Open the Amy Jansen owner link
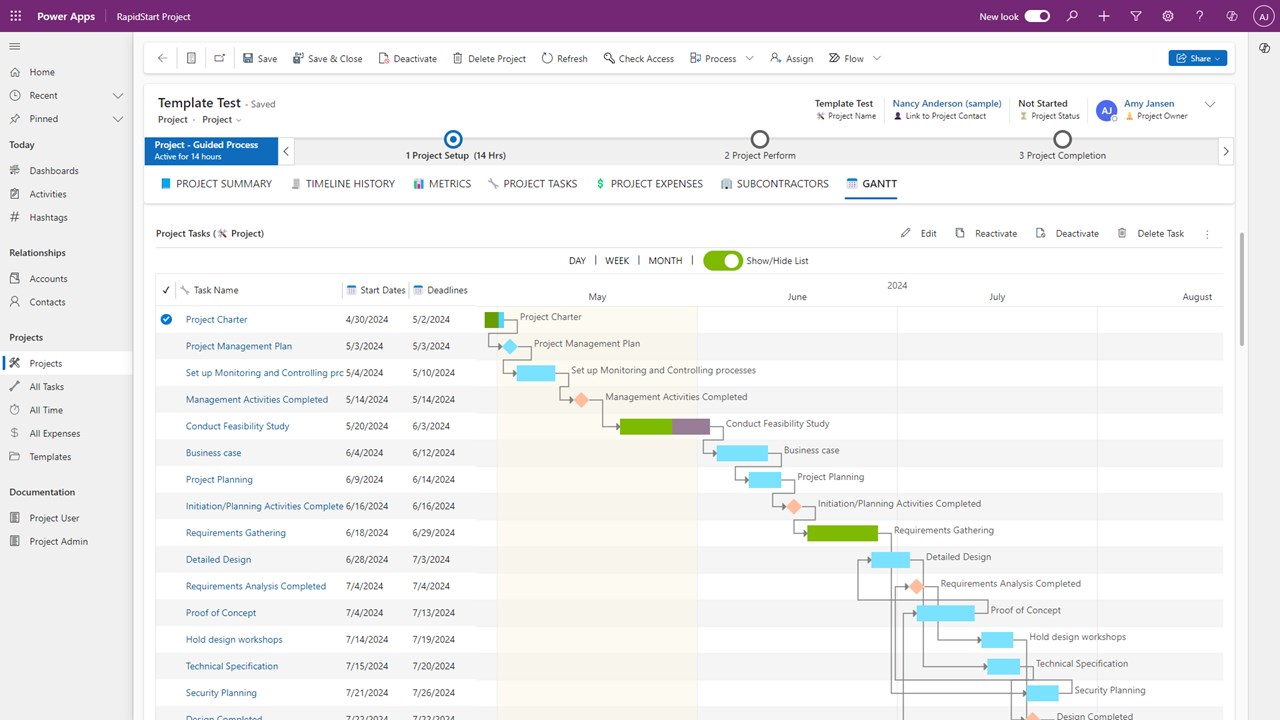 point(1149,103)
